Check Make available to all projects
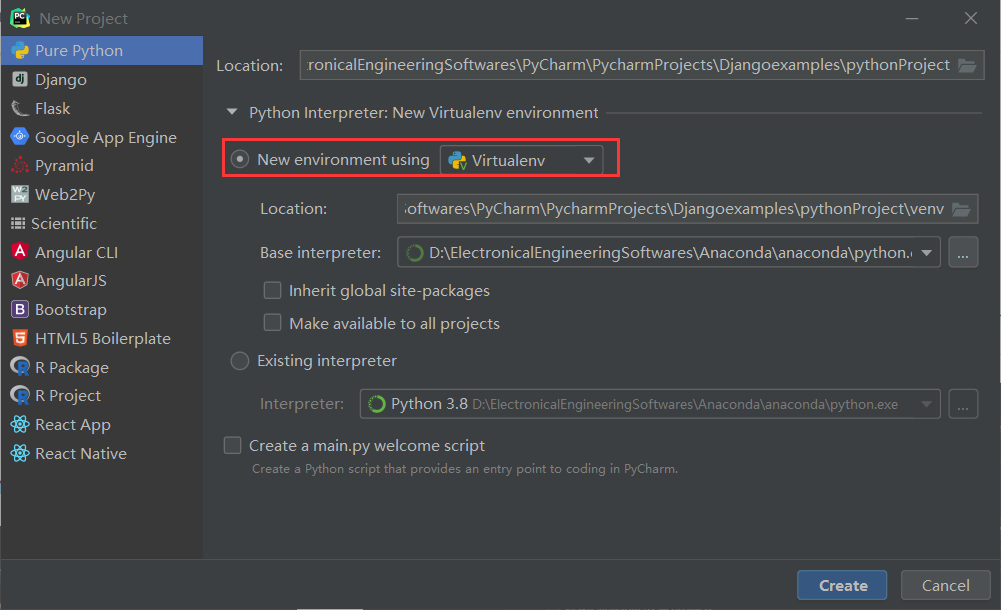Viewport: 1001px width, 610px height. [273, 322]
